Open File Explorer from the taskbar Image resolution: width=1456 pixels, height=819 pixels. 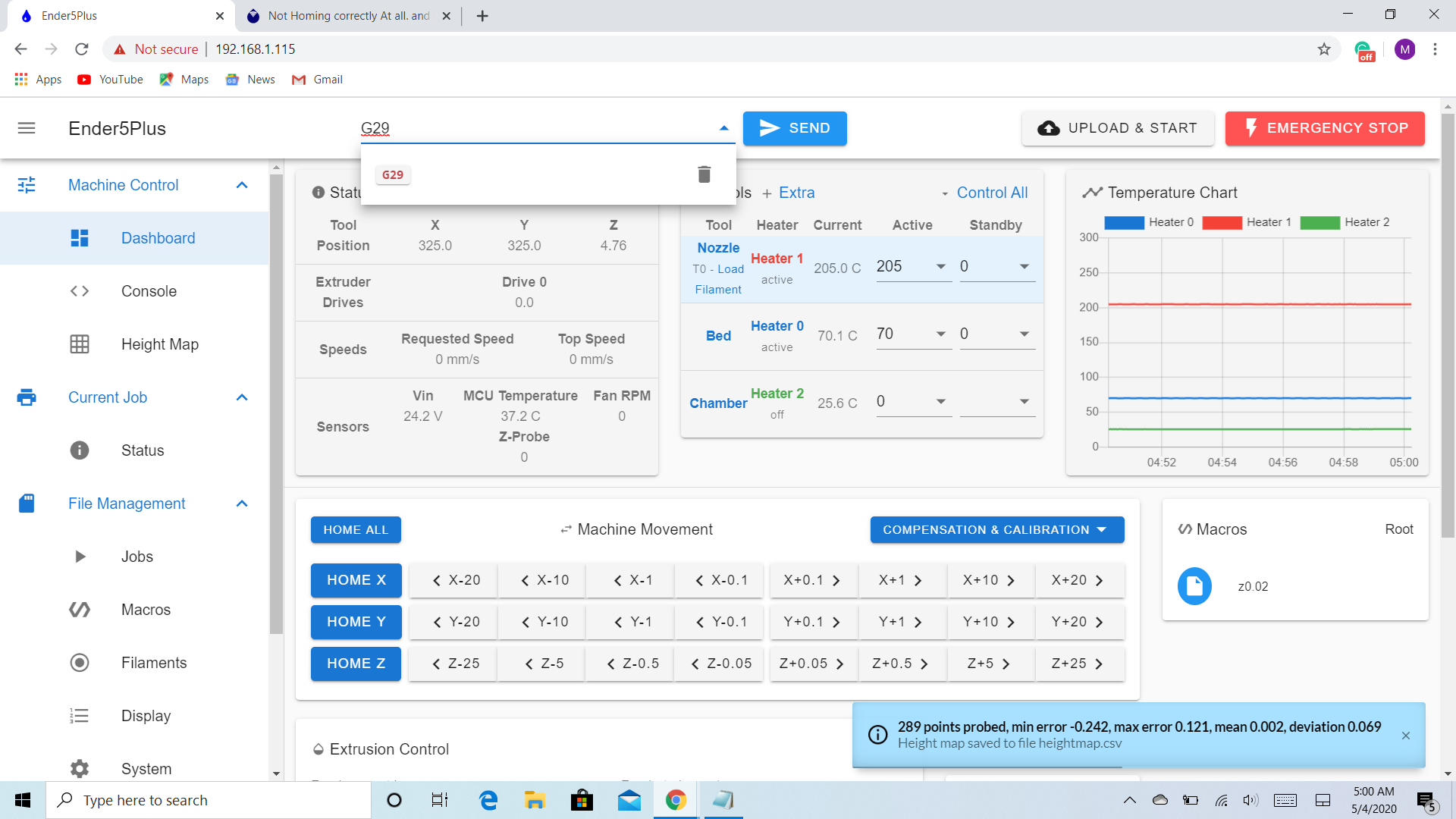(x=535, y=800)
